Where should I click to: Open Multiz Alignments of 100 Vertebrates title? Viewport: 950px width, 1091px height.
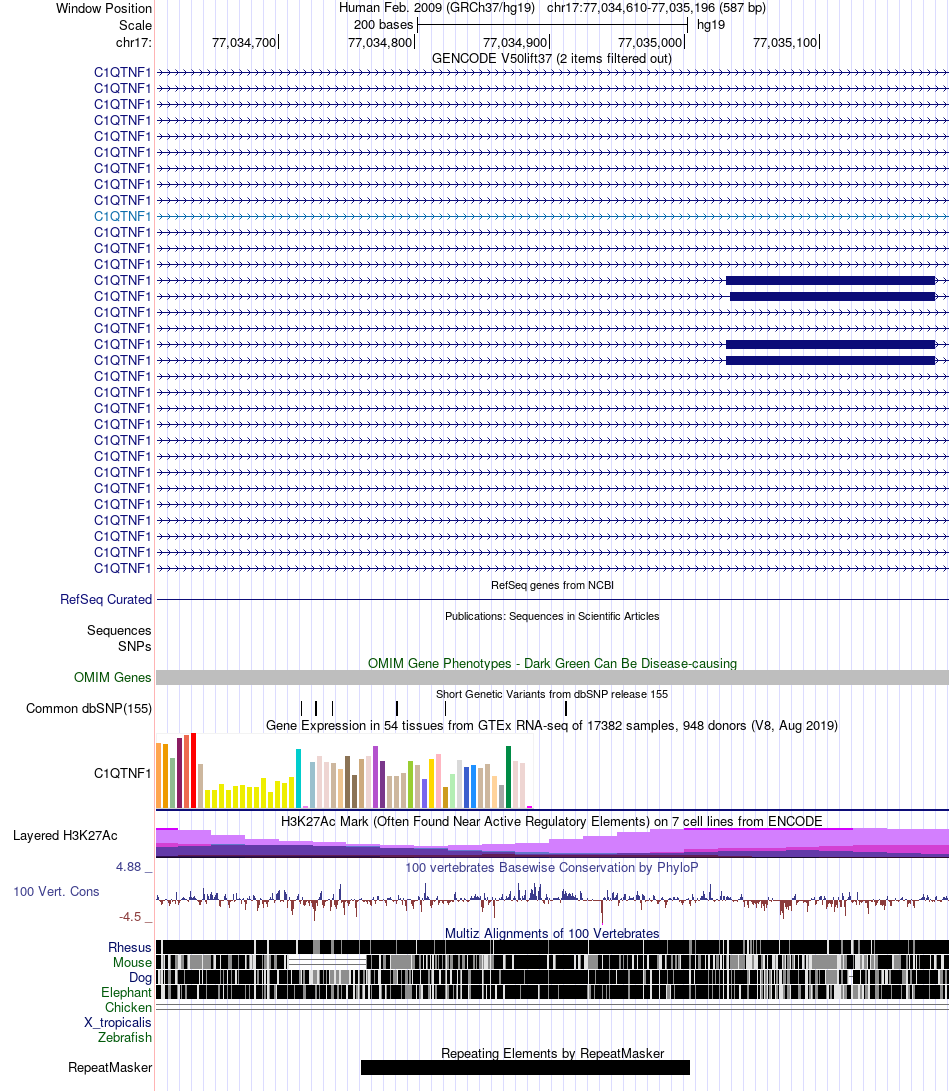(x=552, y=933)
